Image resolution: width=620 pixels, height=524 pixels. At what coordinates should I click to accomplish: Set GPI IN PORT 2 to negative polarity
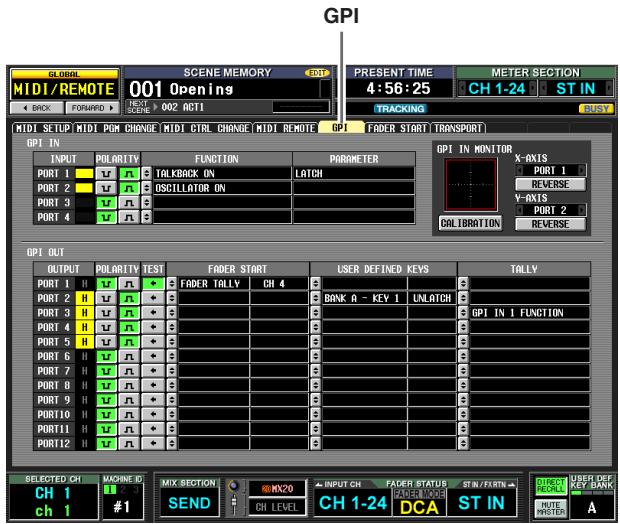coord(106,188)
